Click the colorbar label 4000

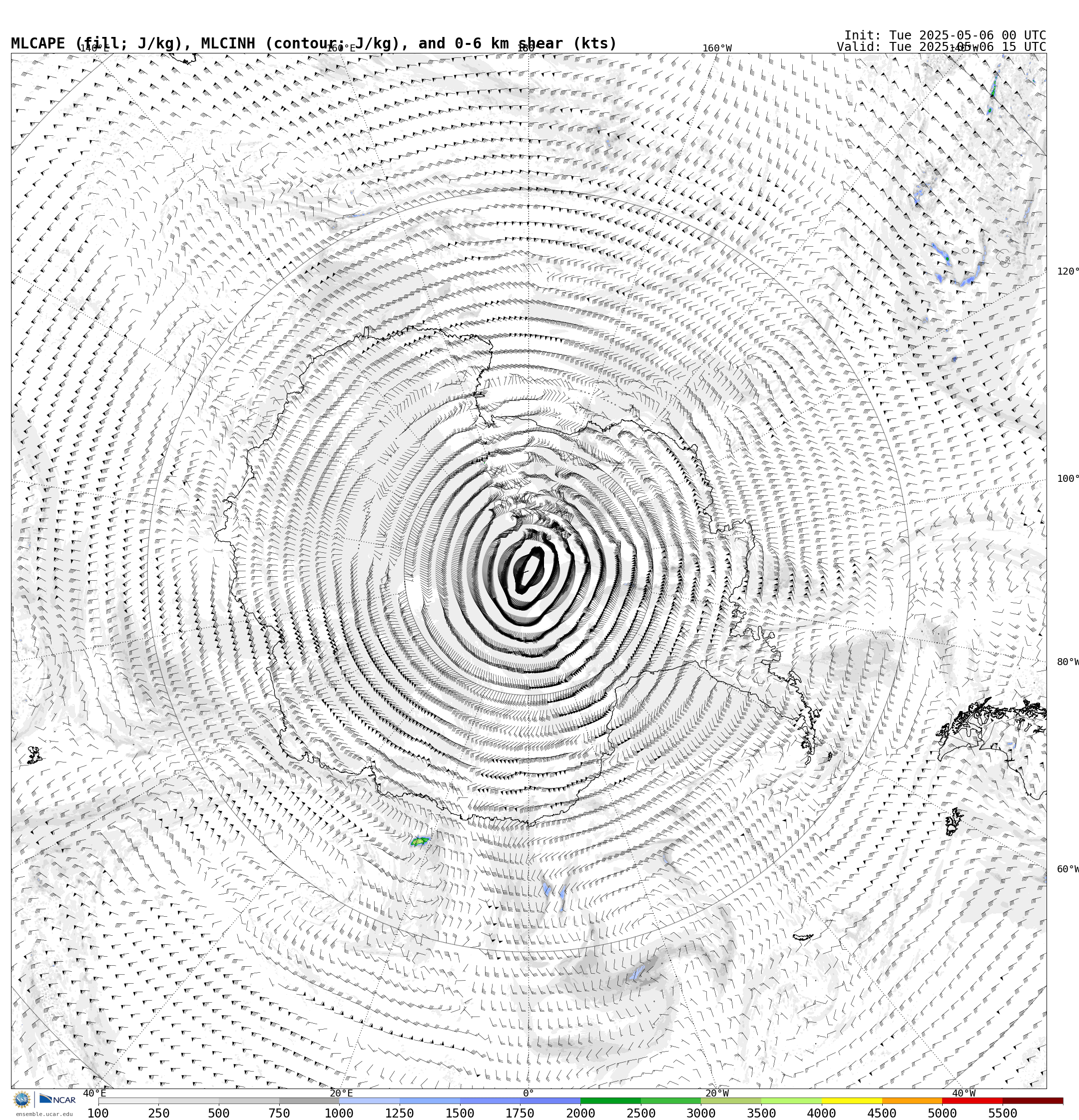click(x=822, y=1113)
